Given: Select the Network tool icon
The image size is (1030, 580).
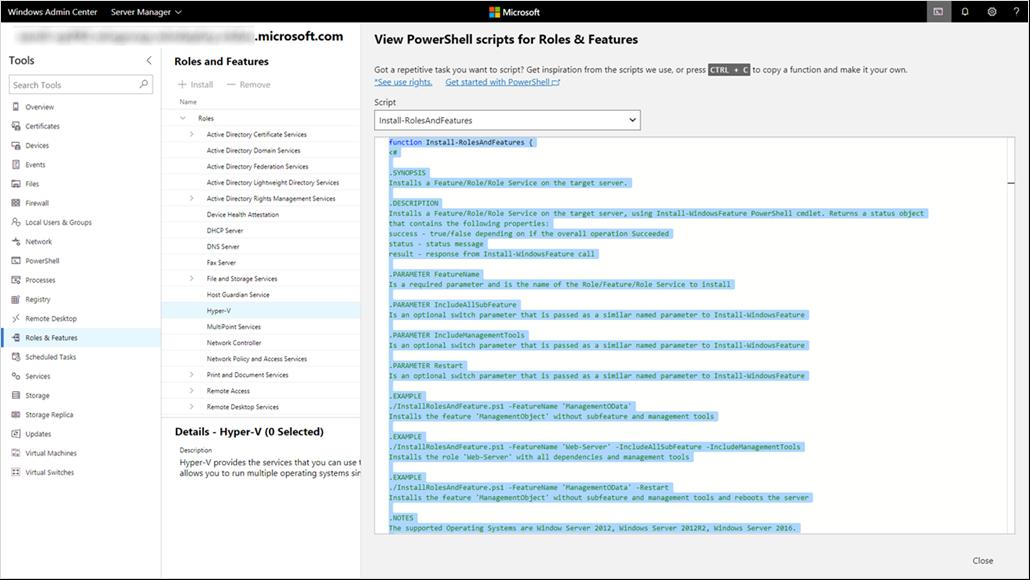Looking at the screenshot, I should (16, 241).
